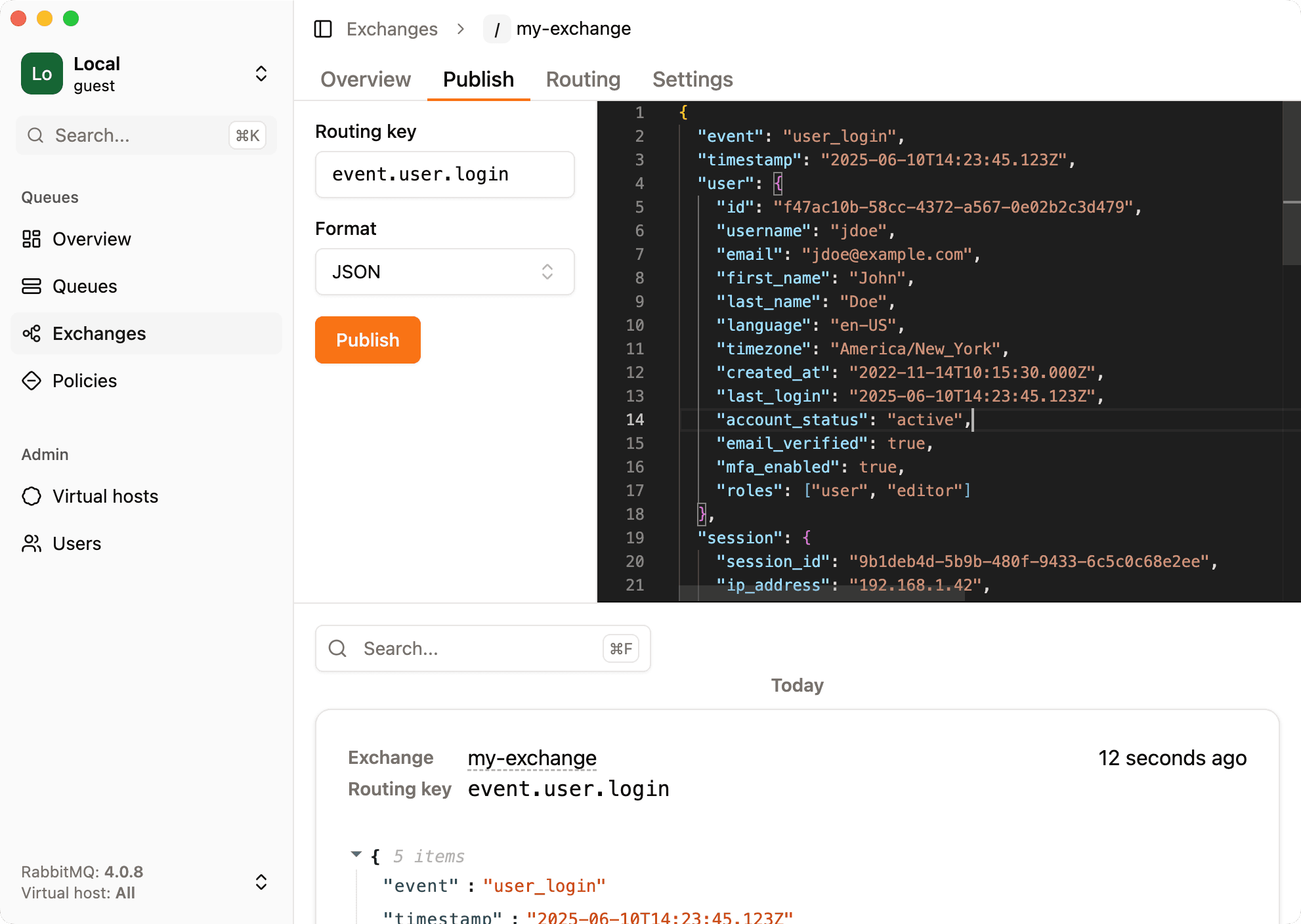Collapse the published message JSON tree
Screen dimensions: 1301x924
[356, 854]
